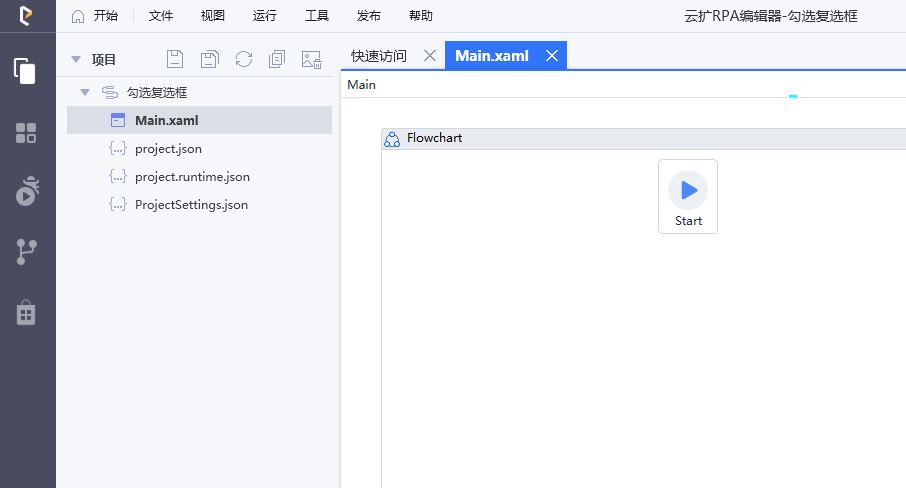This screenshot has width=906, height=488.
Task: Click the image management icon in project toolbar
Action: (311, 59)
